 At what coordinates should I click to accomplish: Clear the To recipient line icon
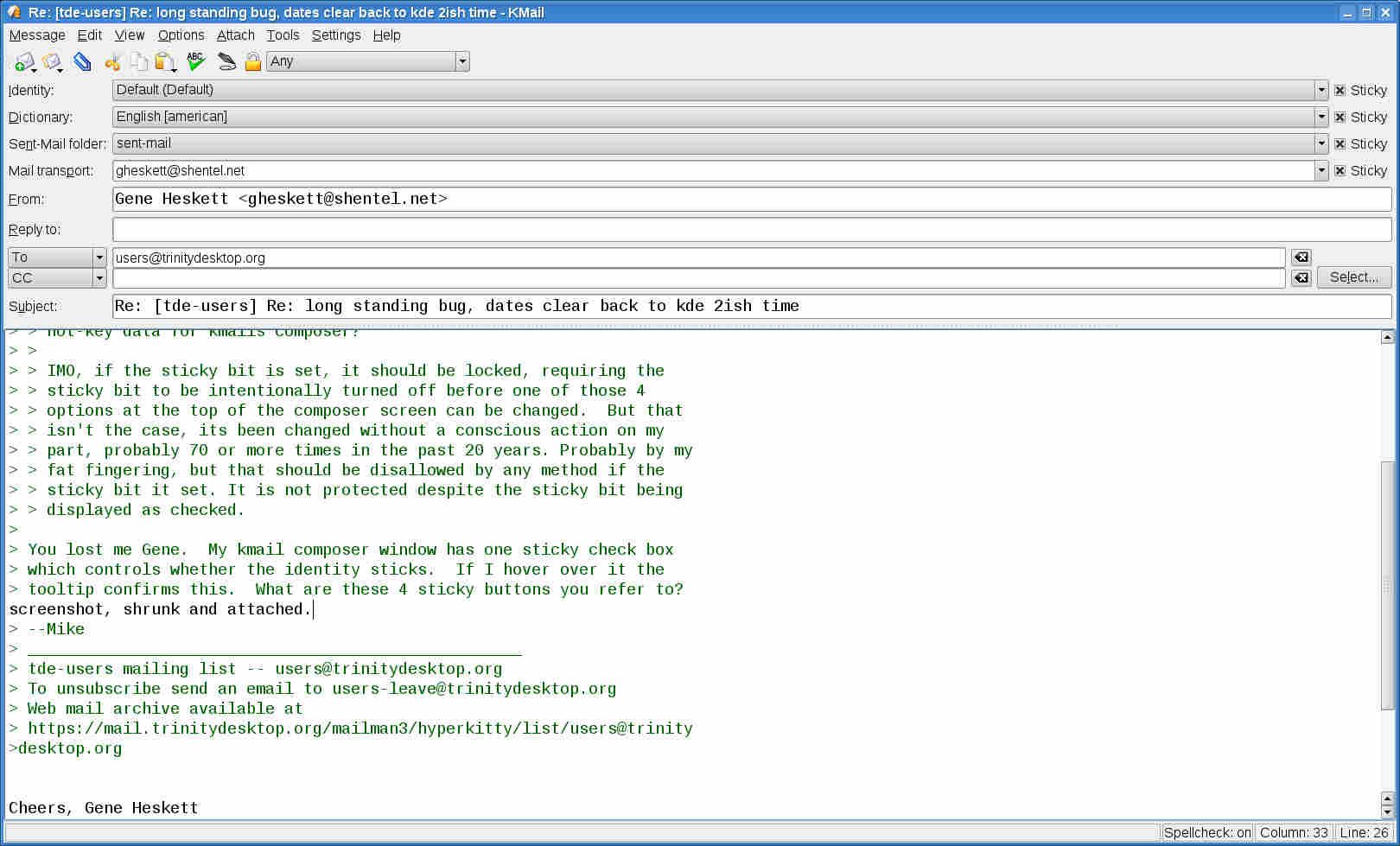1301,258
